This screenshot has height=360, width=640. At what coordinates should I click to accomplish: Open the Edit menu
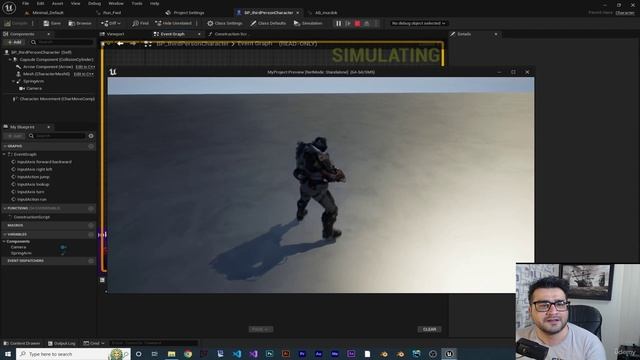pos(40,3)
